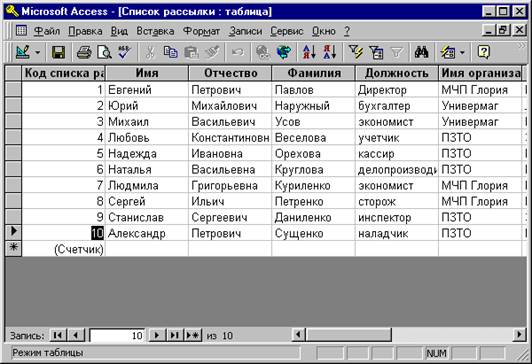The width and height of the screenshot is (532, 364).
Task: Go to the first record button
Action: [x=58, y=336]
